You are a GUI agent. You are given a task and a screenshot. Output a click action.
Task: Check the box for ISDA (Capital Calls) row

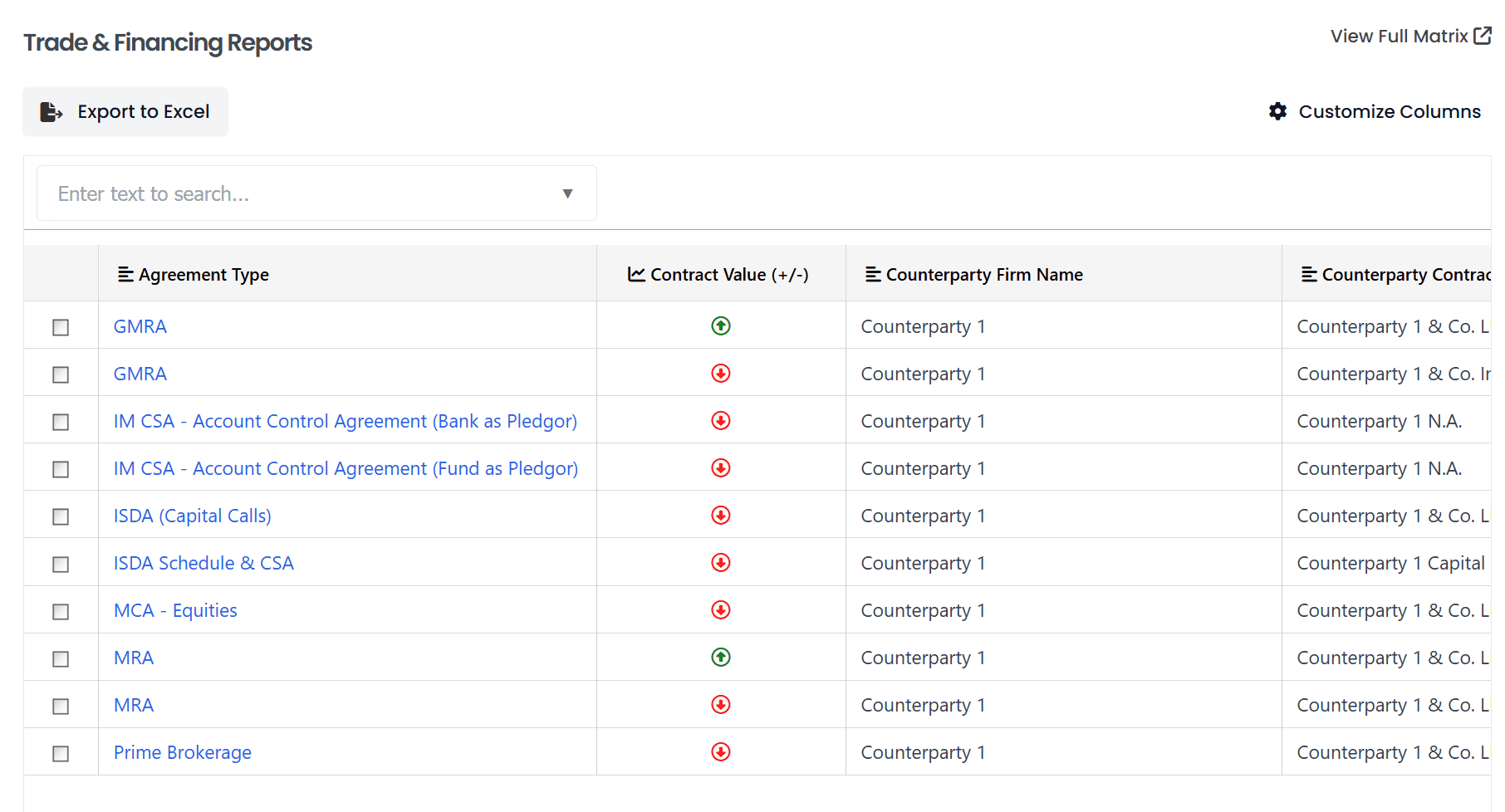pyautogui.click(x=61, y=516)
